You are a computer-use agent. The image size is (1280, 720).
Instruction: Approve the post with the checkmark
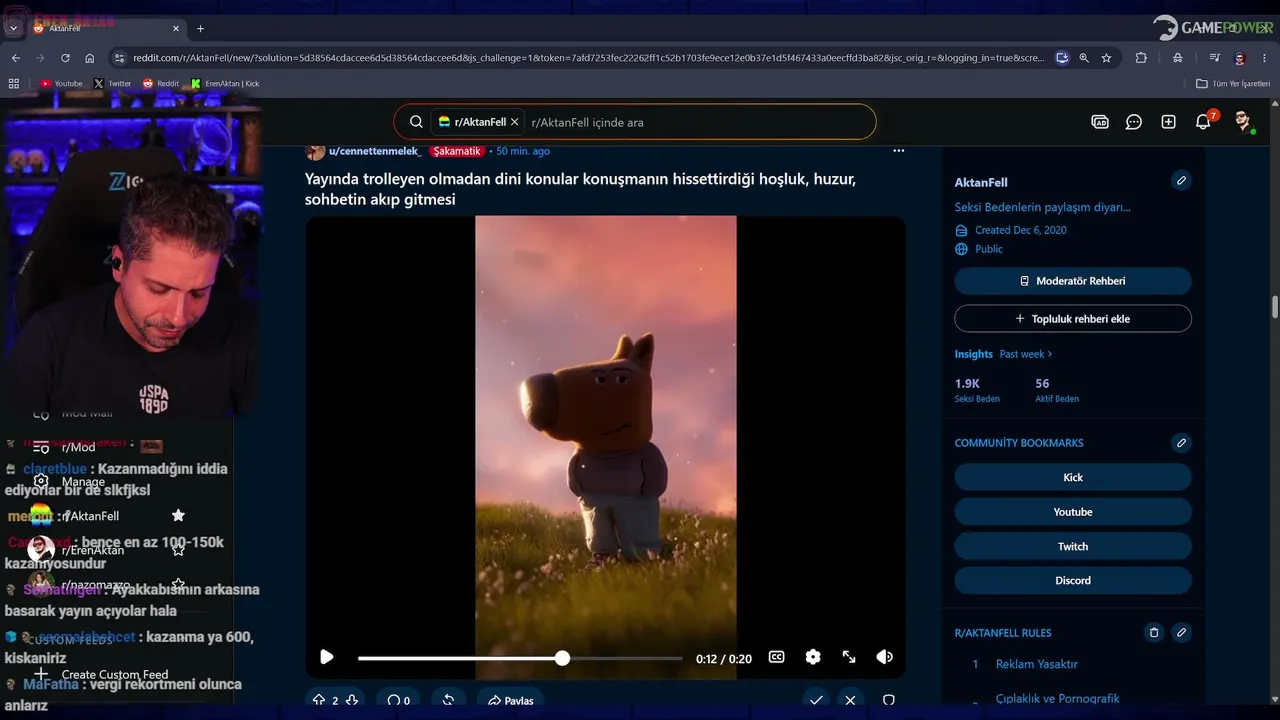816,701
